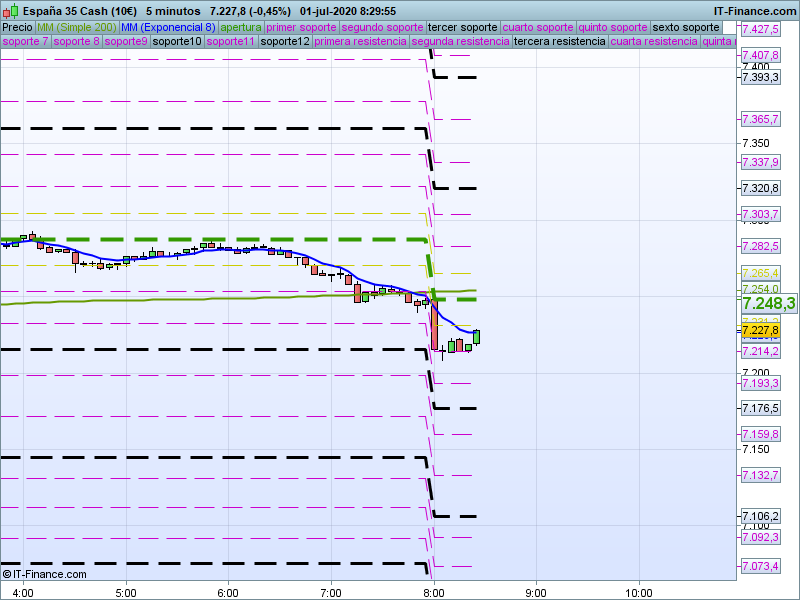
Task: Select the MM (Exponencial 8) indicator label
Action: pyautogui.click(x=168, y=28)
